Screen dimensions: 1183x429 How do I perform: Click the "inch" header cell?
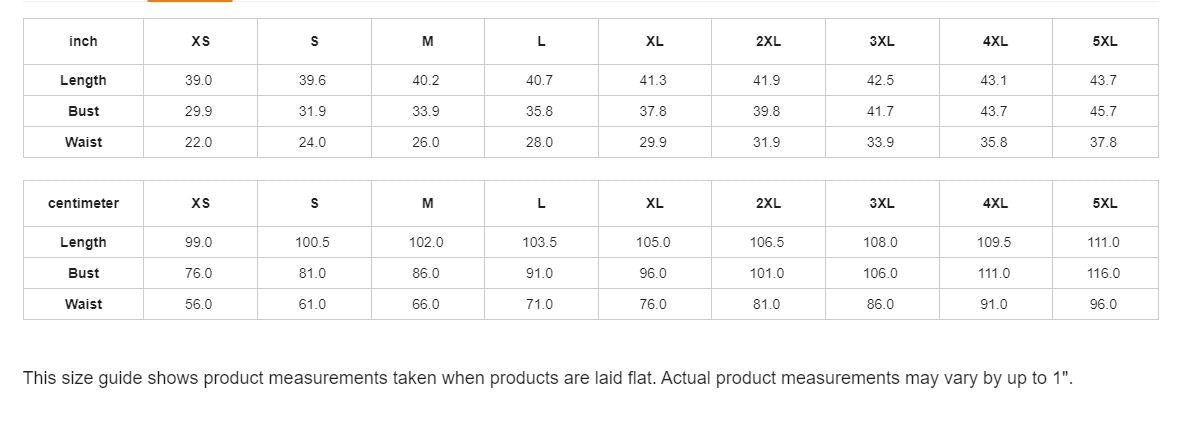point(83,41)
